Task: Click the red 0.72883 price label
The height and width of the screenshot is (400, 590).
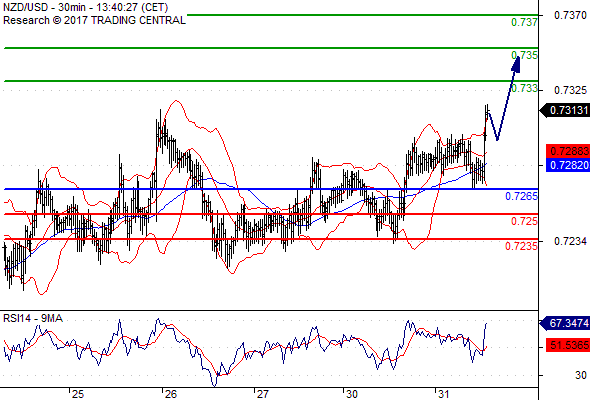Action: pyautogui.click(x=568, y=151)
